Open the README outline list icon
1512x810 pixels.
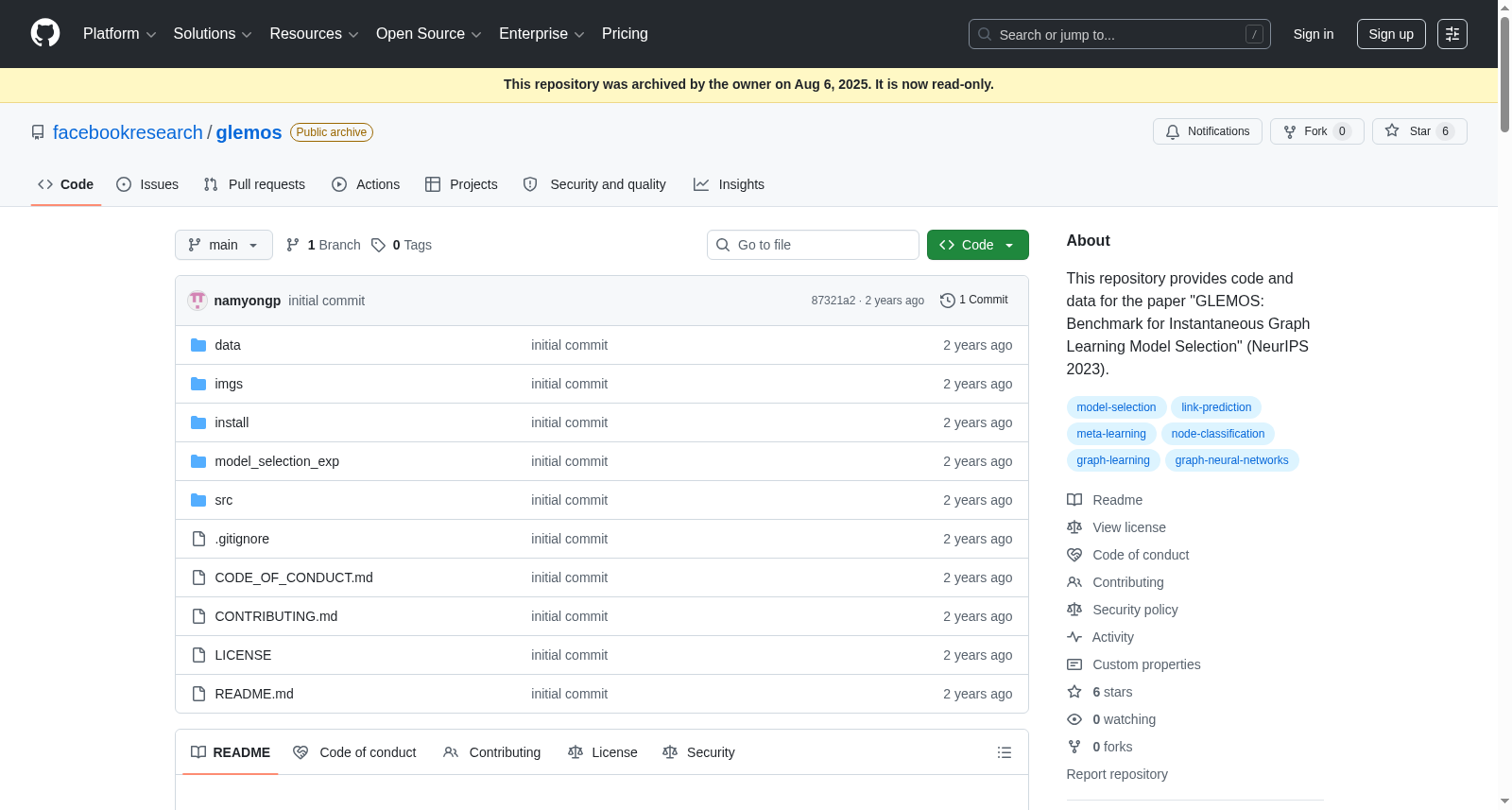click(1005, 752)
